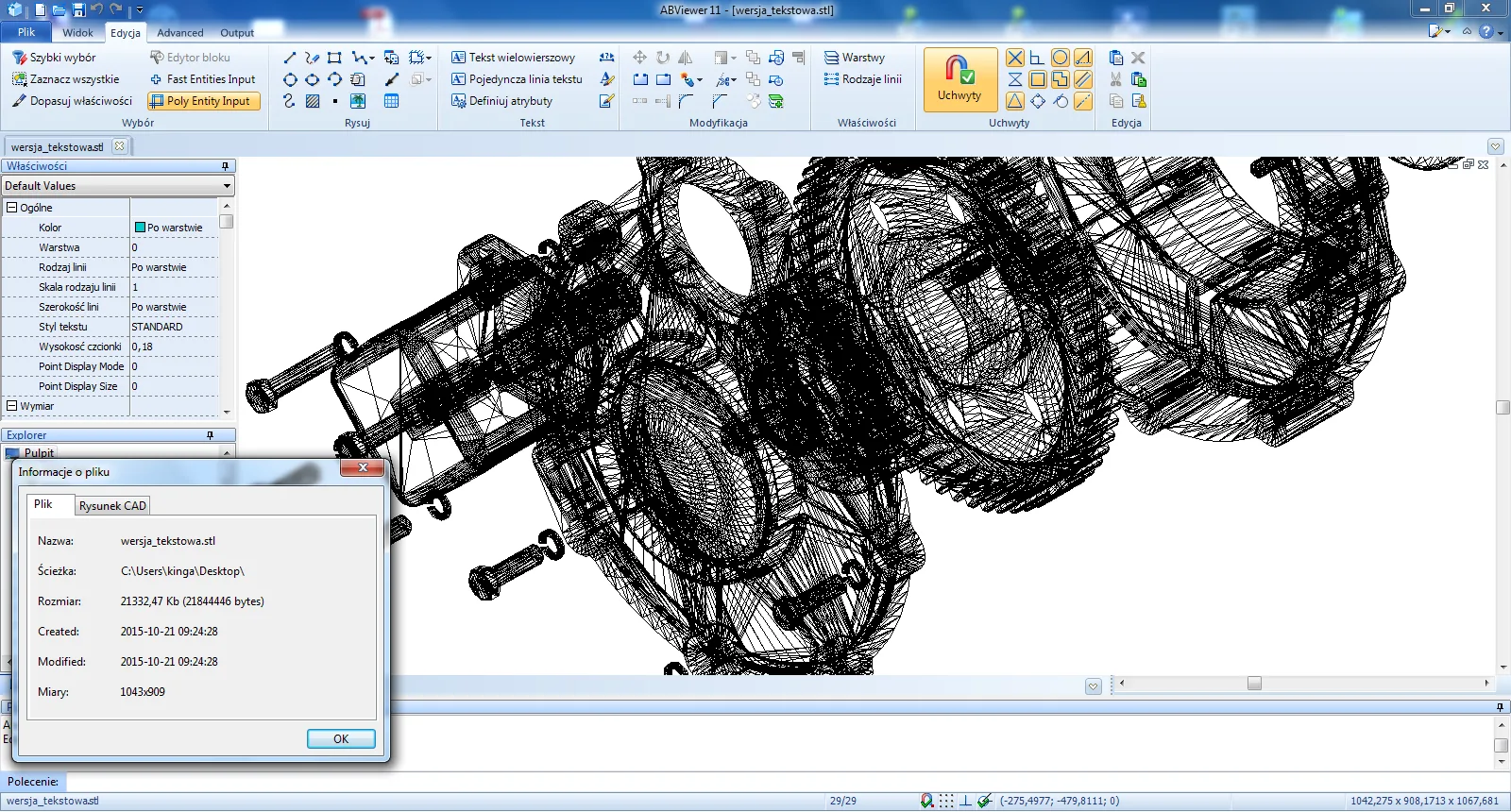Switch to the Widok ribbon tab

(77, 32)
